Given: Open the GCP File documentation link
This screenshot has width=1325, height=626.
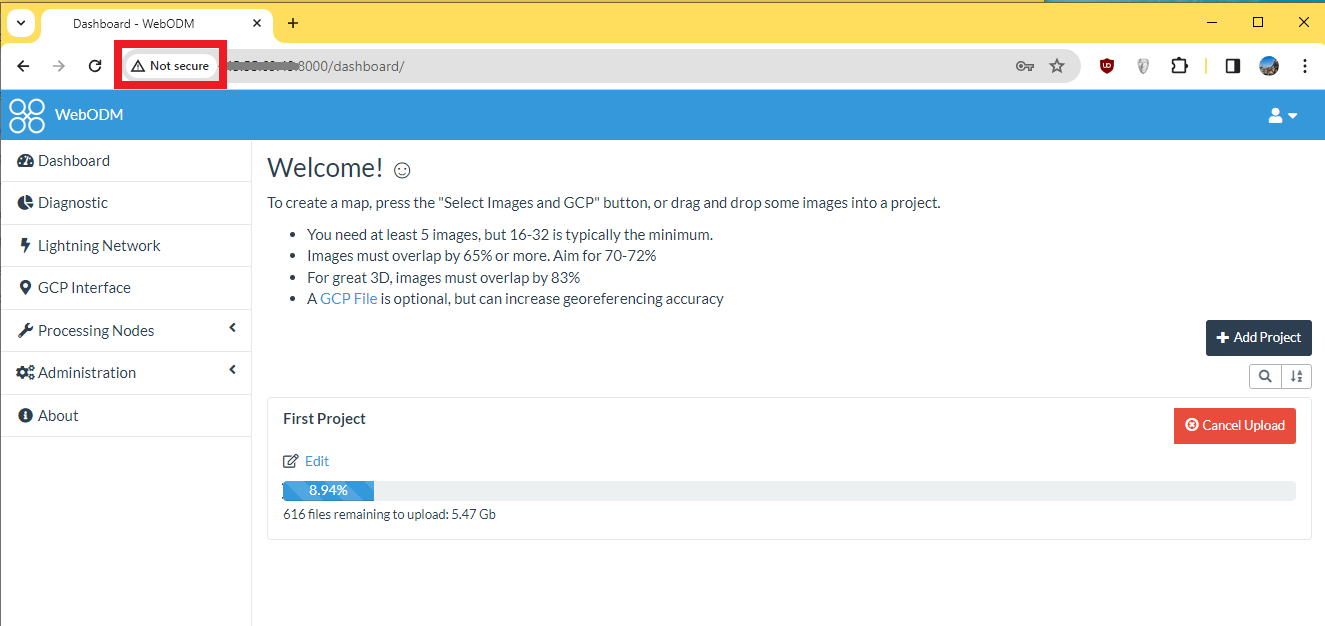Looking at the screenshot, I should pyautogui.click(x=349, y=298).
